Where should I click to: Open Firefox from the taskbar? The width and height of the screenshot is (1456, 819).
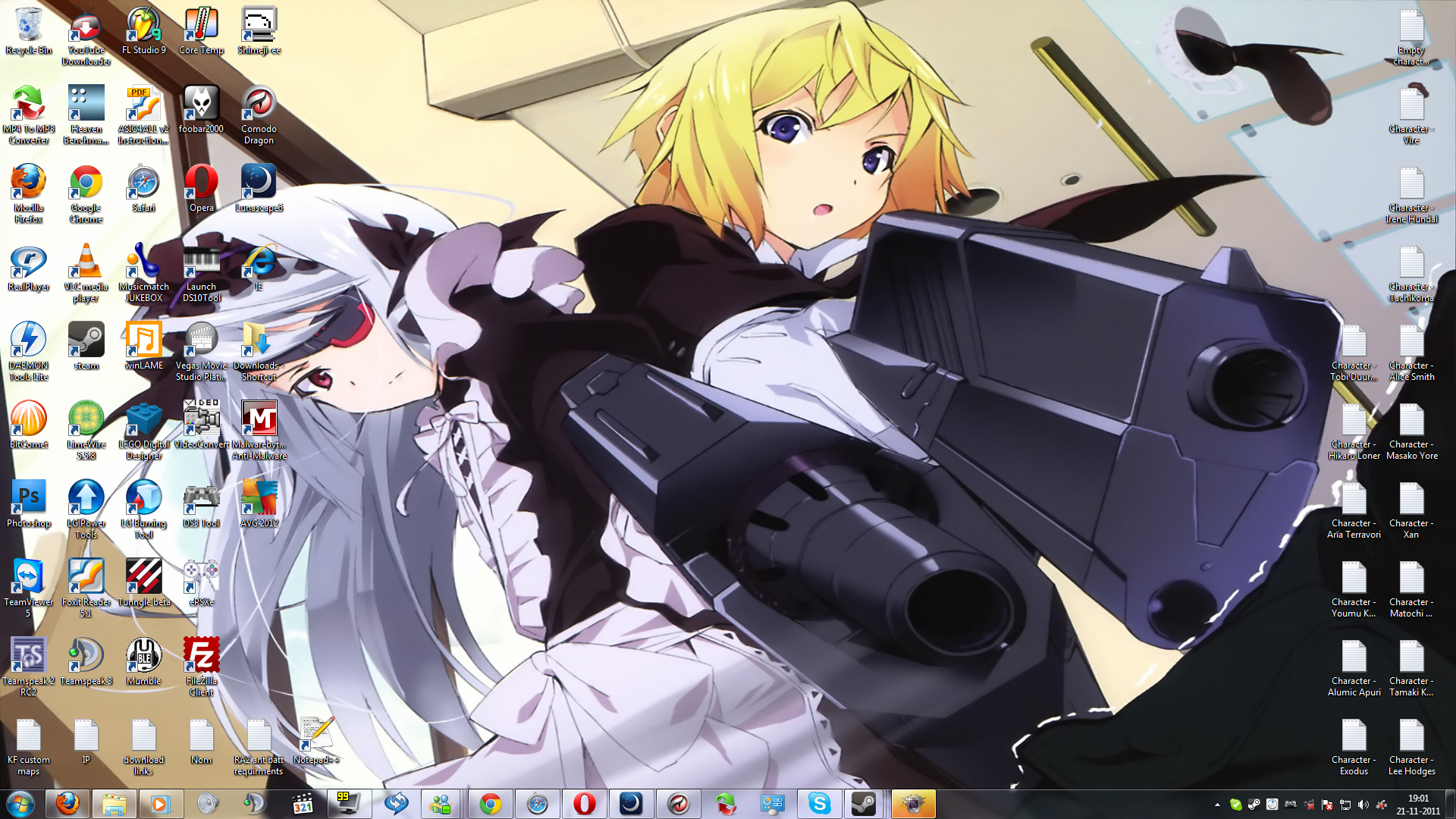pos(67,804)
